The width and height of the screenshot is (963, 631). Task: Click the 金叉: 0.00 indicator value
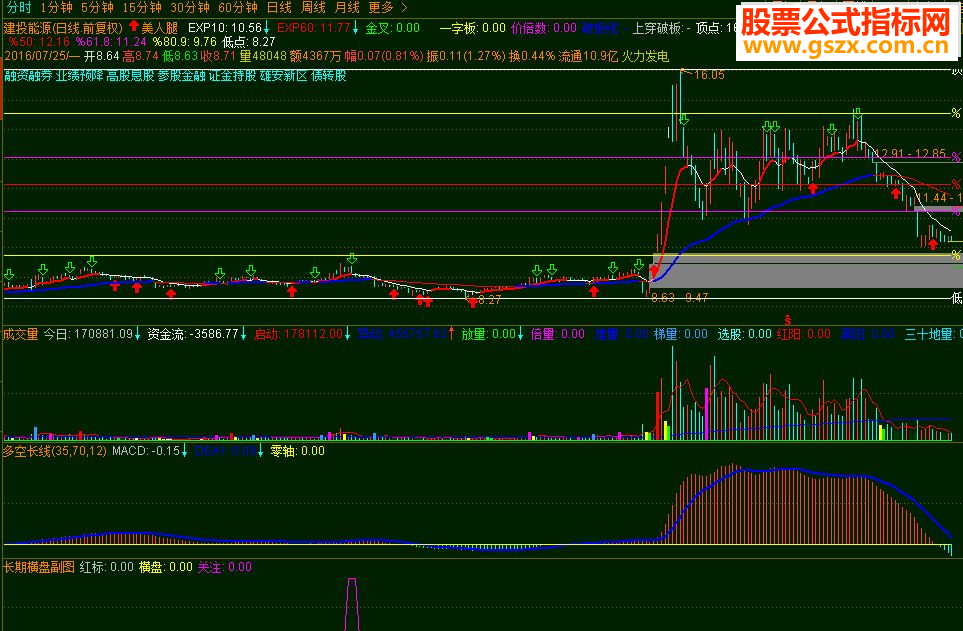(x=392, y=28)
